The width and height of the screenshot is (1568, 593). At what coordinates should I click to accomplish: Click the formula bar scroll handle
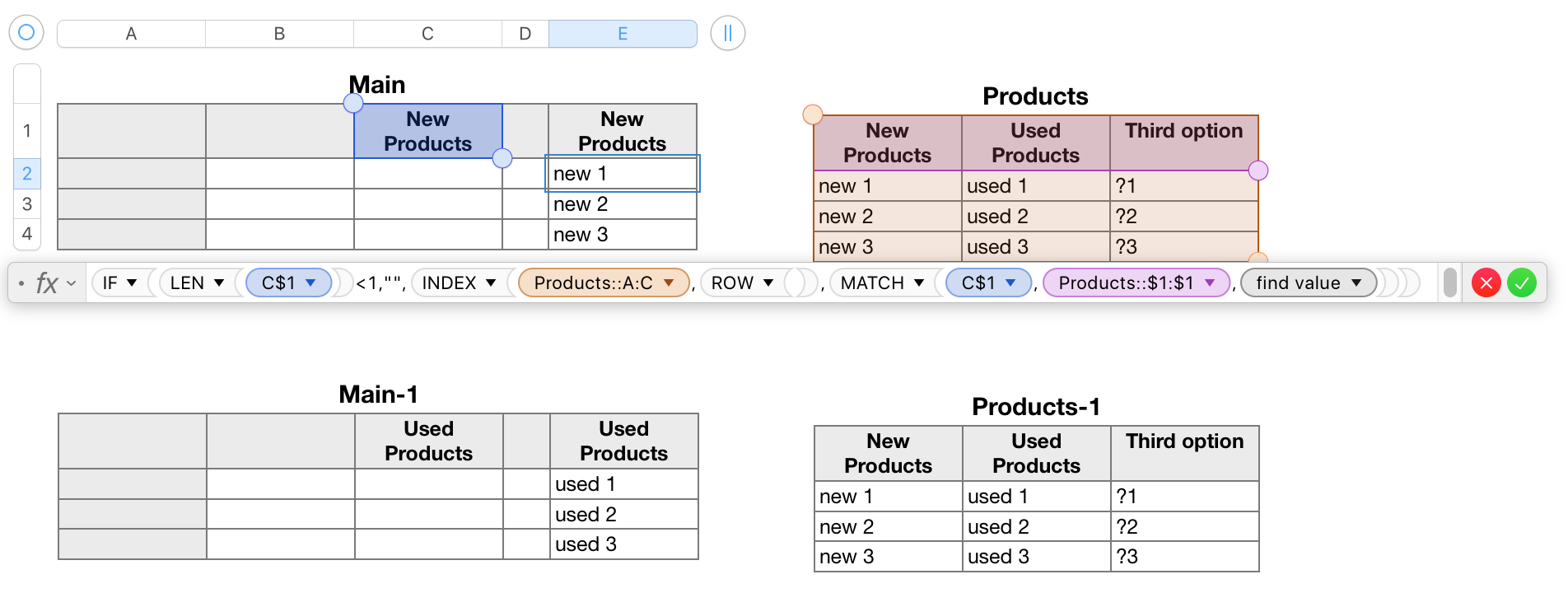[x=1450, y=283]
